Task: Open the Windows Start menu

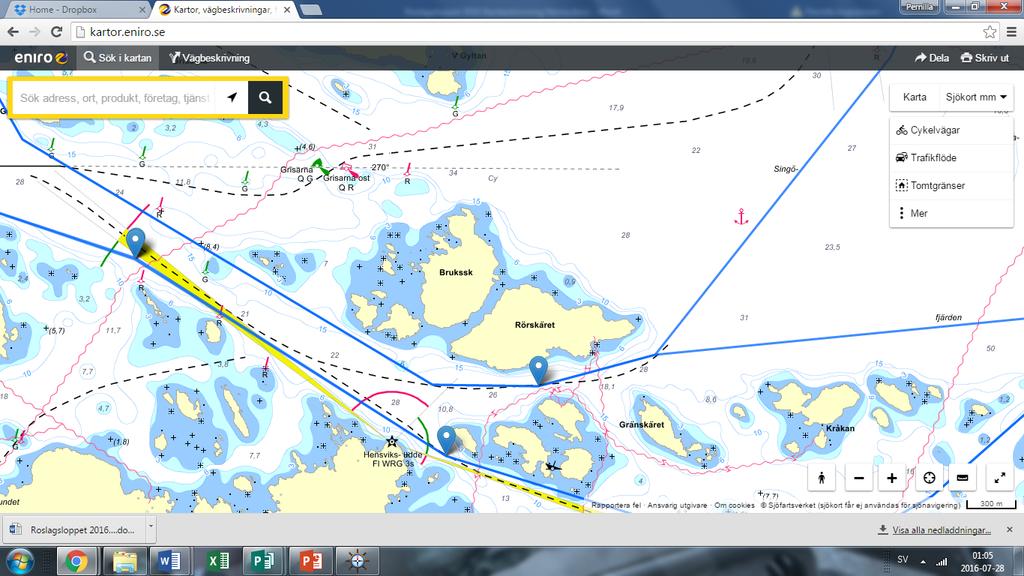Action: pos(20,562)
